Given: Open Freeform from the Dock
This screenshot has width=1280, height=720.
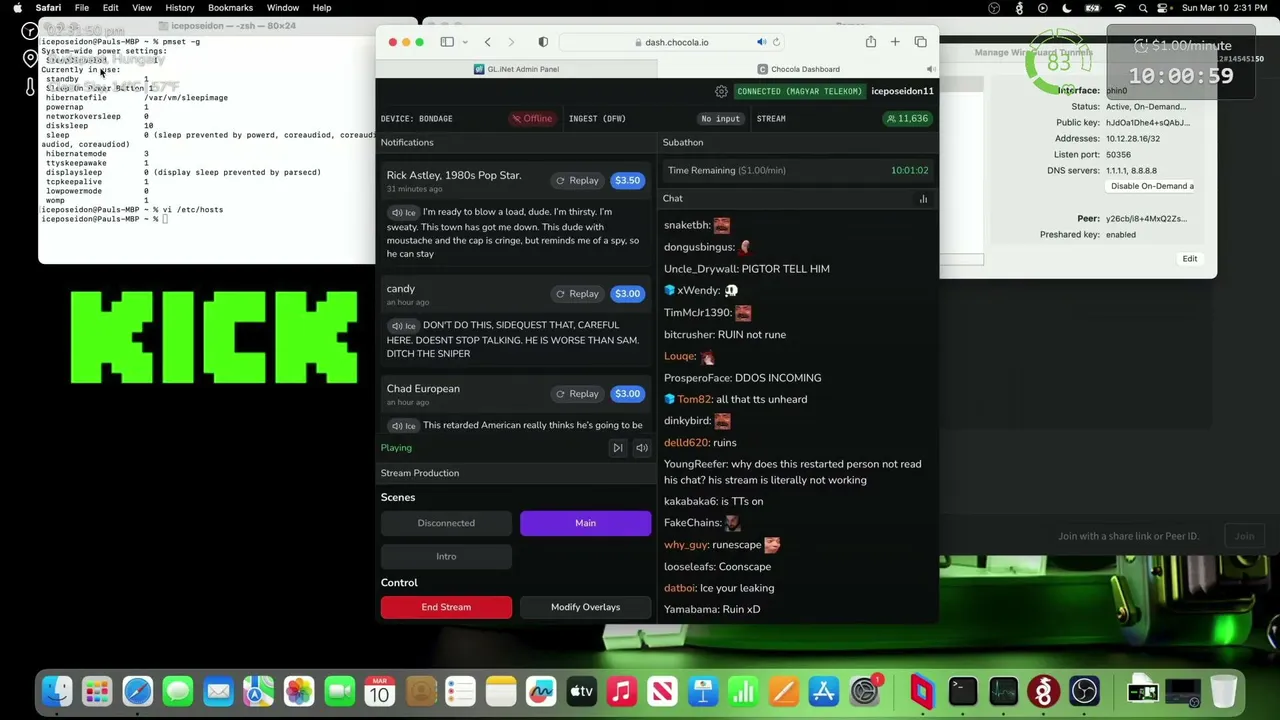Looking at the screenshot, I should click(541, 691).
